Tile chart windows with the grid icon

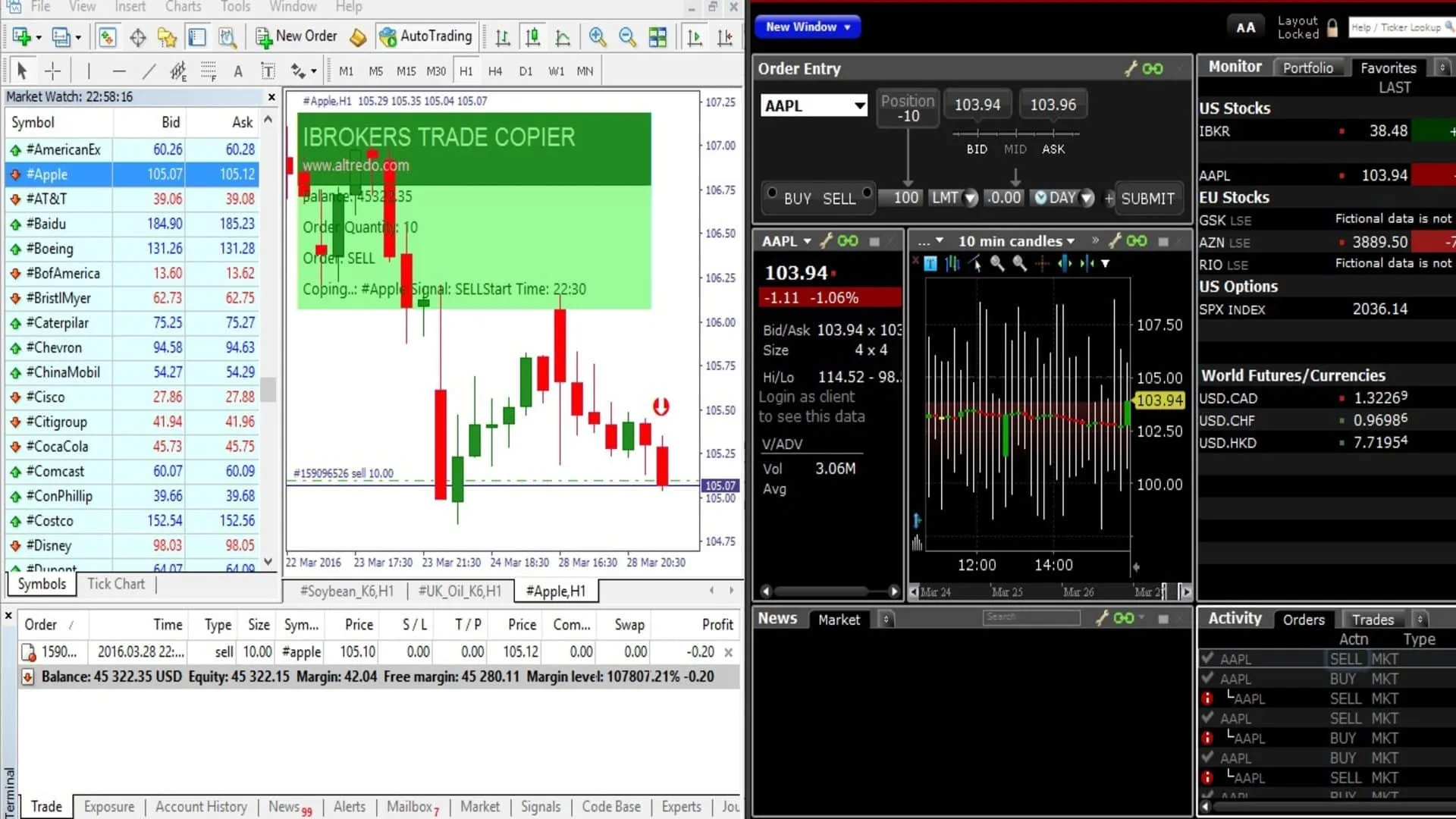tap(657, 36)
